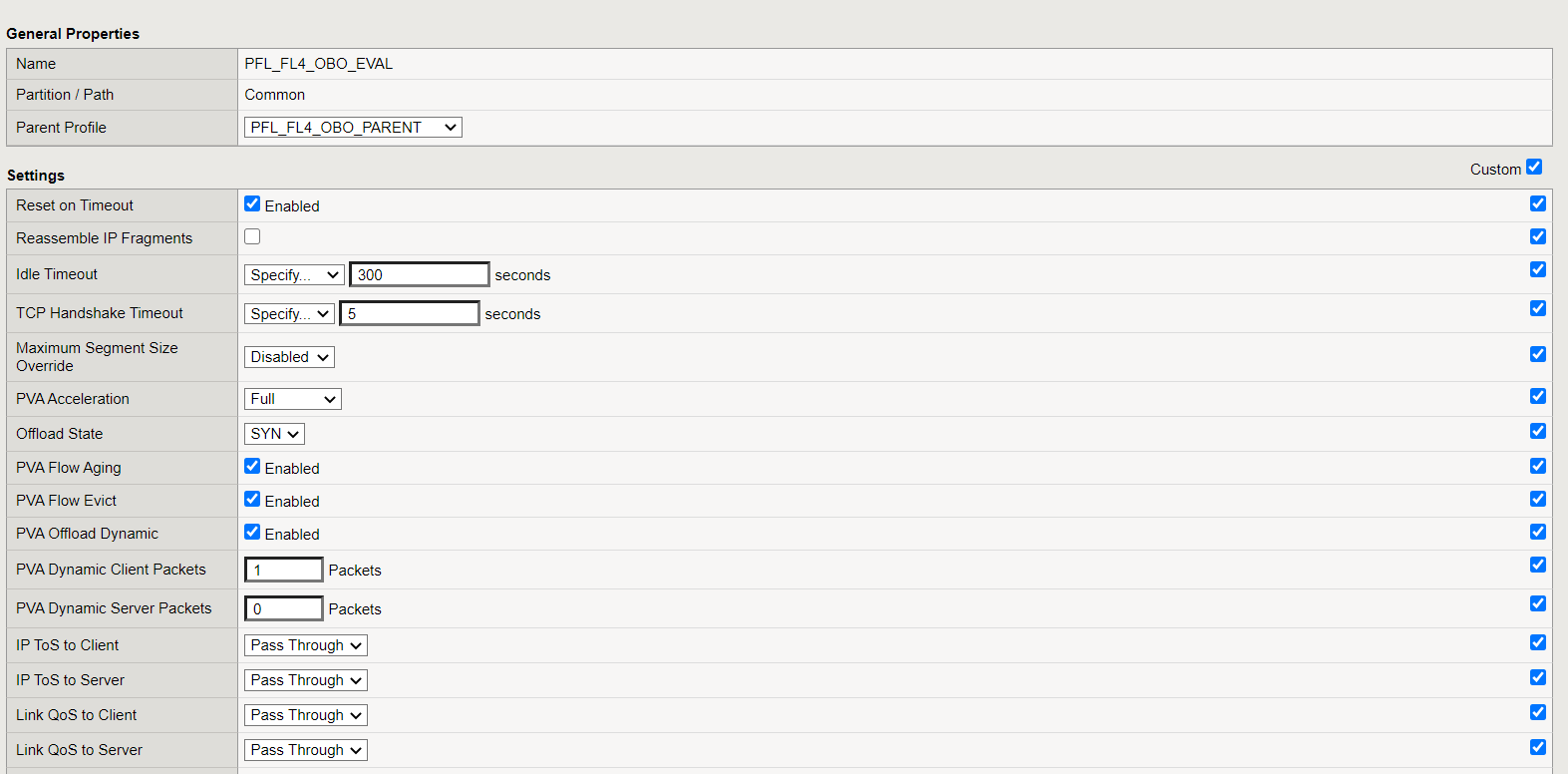
Task: Click the Settings section heading
Action: 36,176
